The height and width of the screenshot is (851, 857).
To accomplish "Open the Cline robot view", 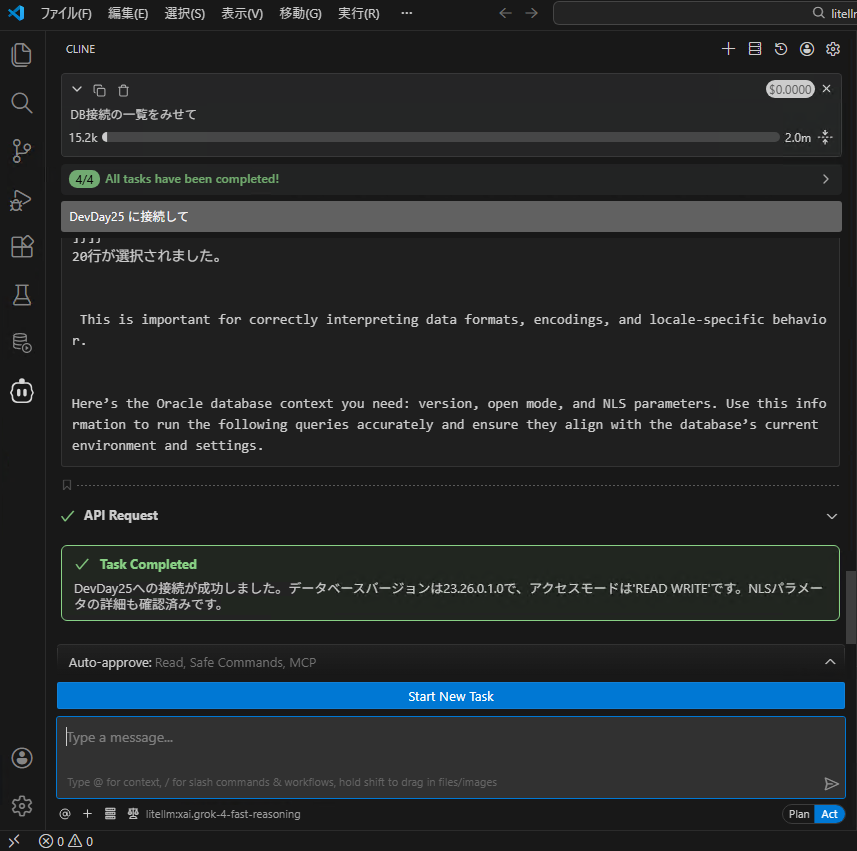I will click(x=21, y=391).
